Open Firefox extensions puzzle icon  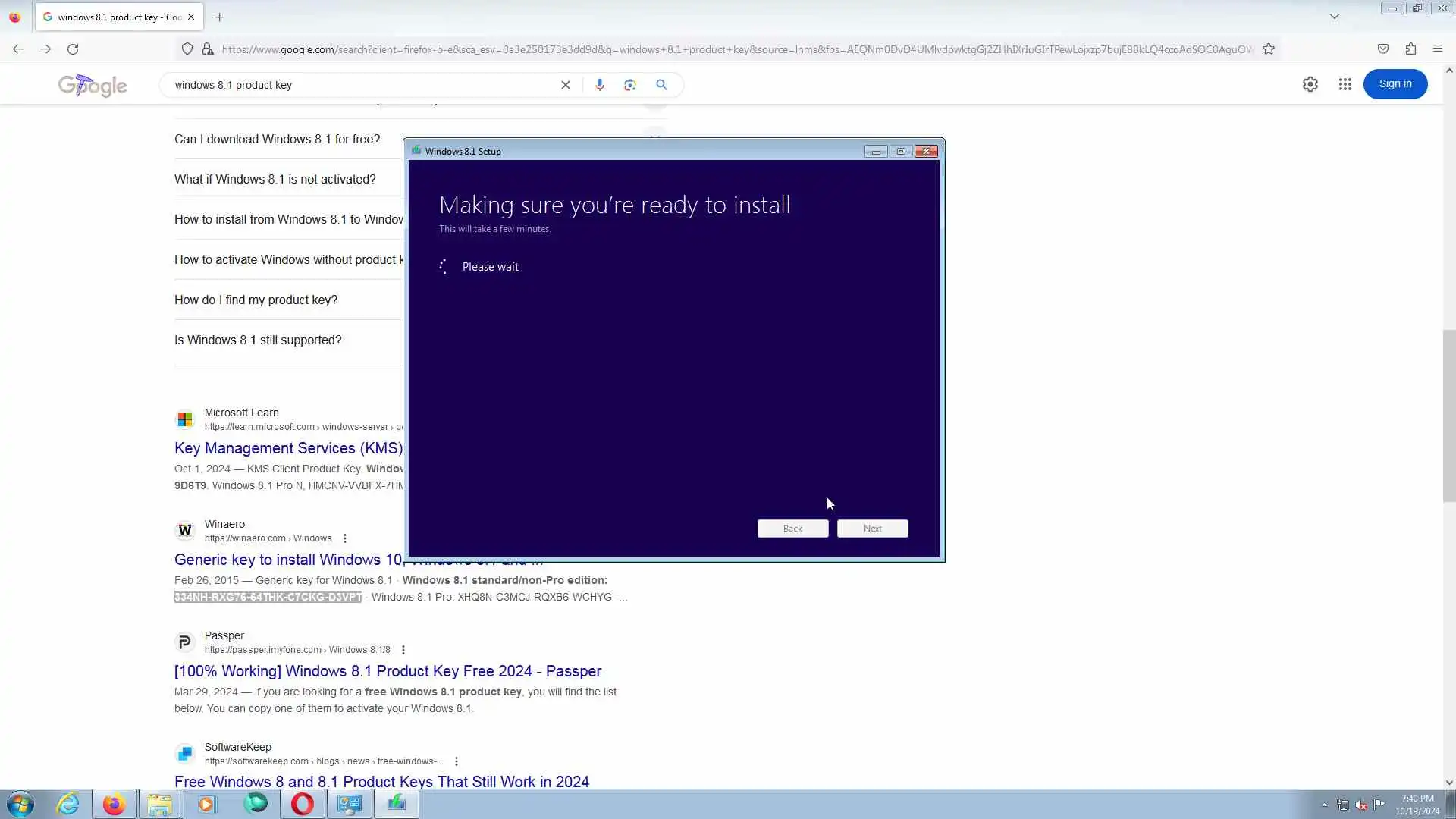[1410, 49]
